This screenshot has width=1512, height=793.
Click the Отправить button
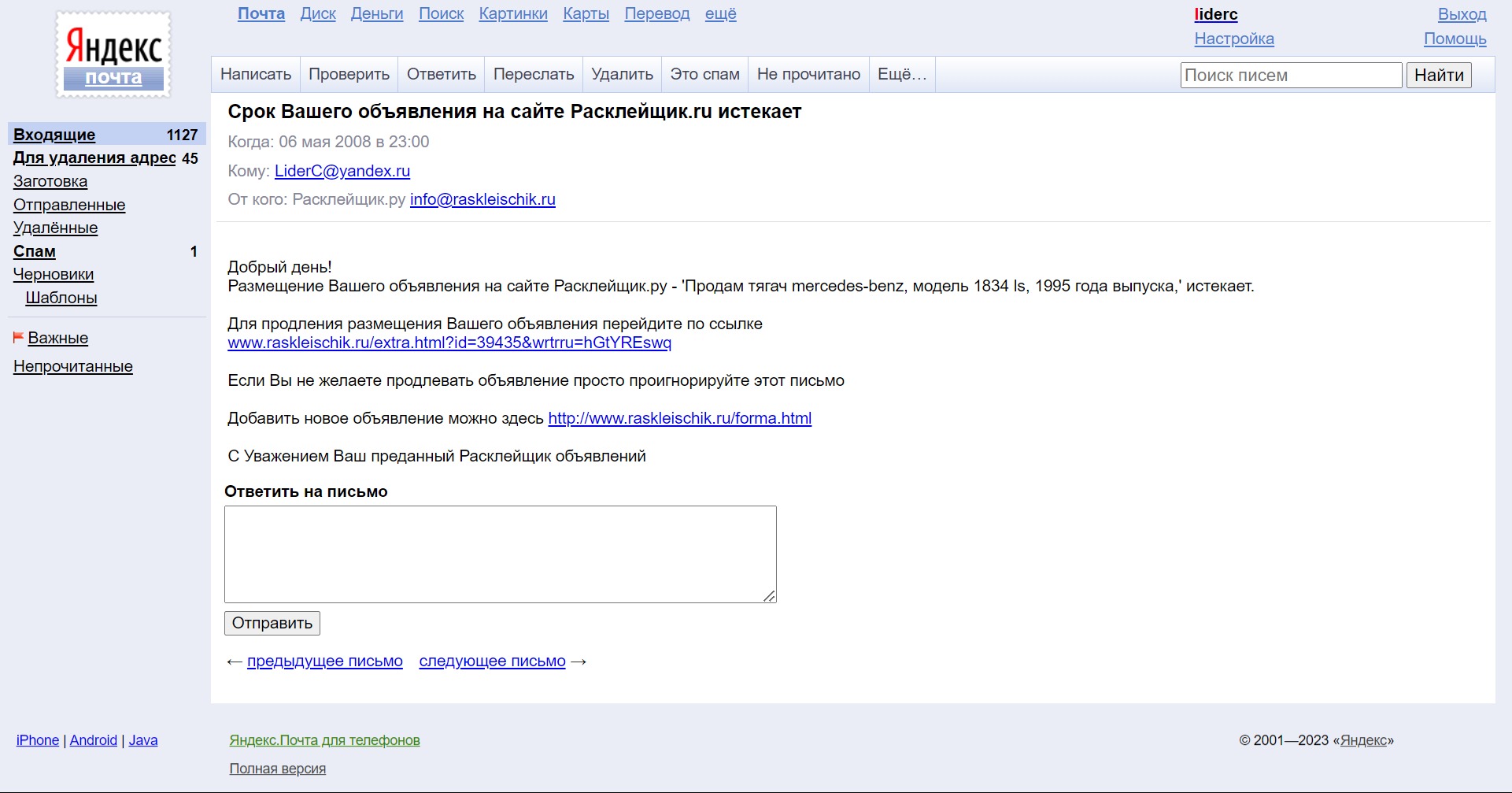click(272, 623)
